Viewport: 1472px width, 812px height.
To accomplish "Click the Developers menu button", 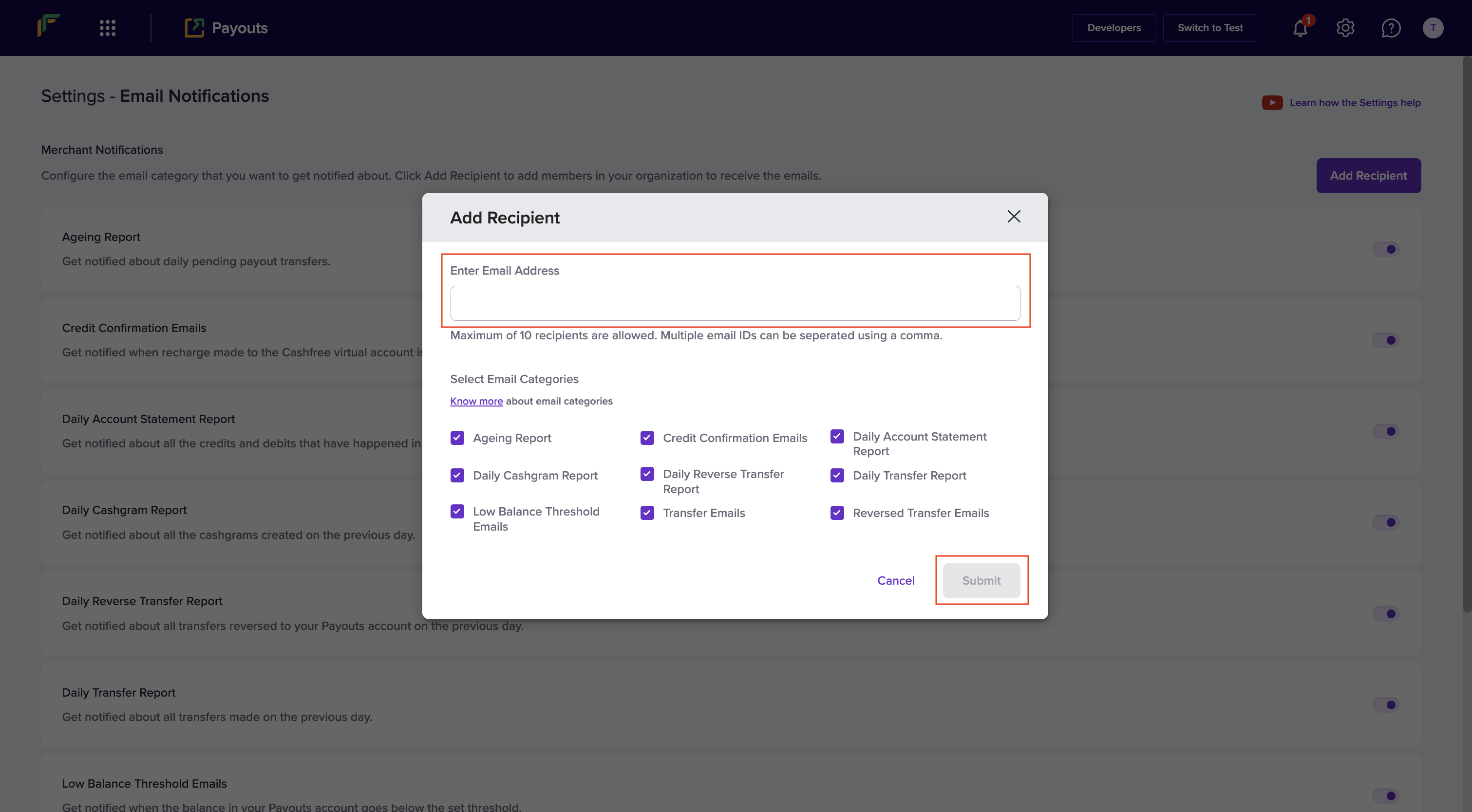I will (x=1113, y=27).
